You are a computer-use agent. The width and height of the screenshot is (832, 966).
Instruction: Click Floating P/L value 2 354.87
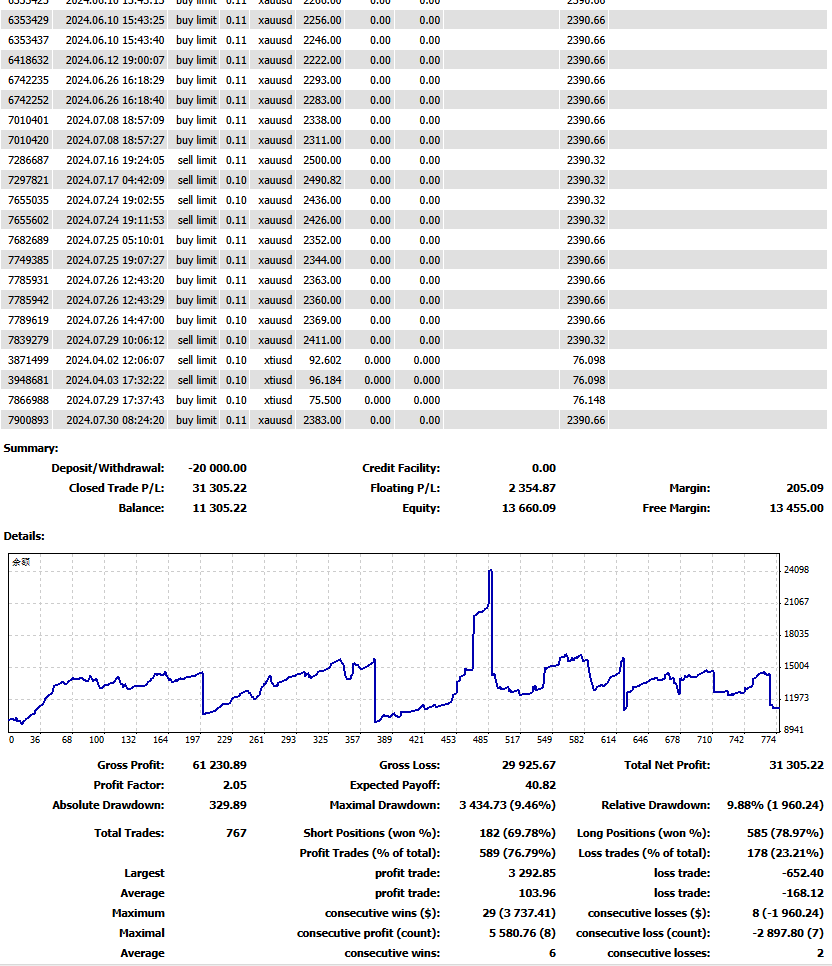532,488
